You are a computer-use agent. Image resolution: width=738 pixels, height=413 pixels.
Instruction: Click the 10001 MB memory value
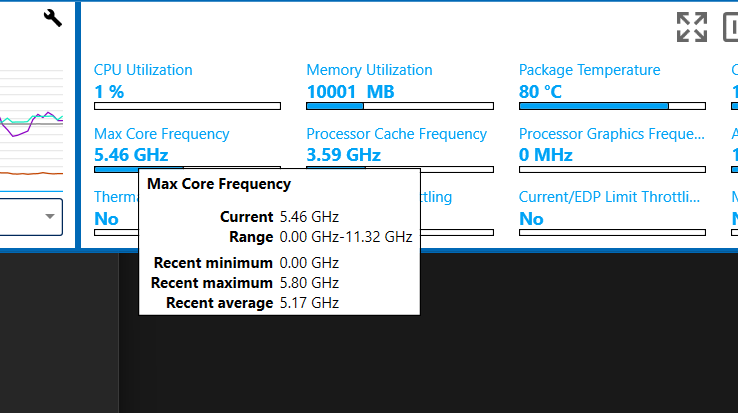[x=350, y=92]
